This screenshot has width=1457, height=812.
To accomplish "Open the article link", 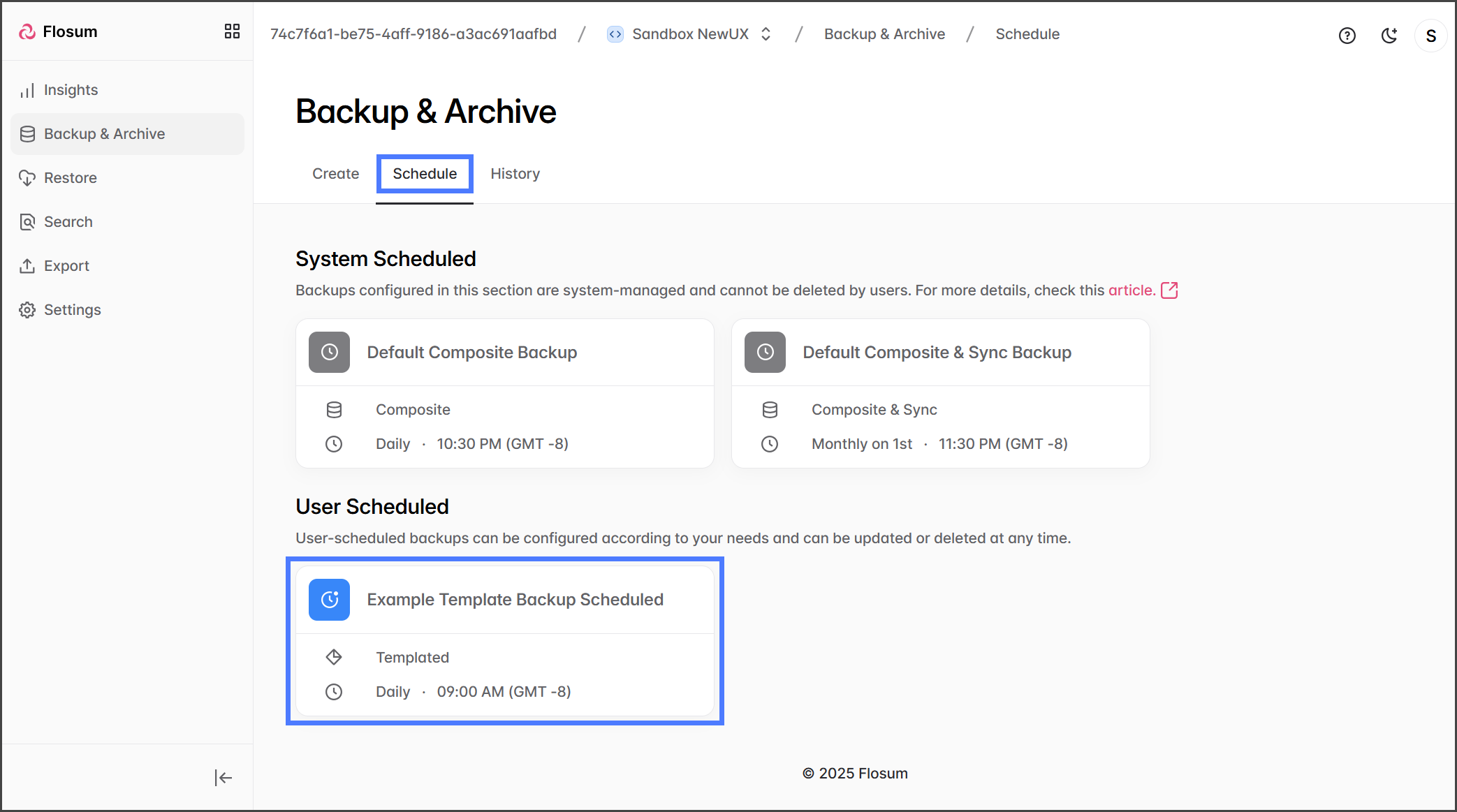I will (x=1131, y=290).
